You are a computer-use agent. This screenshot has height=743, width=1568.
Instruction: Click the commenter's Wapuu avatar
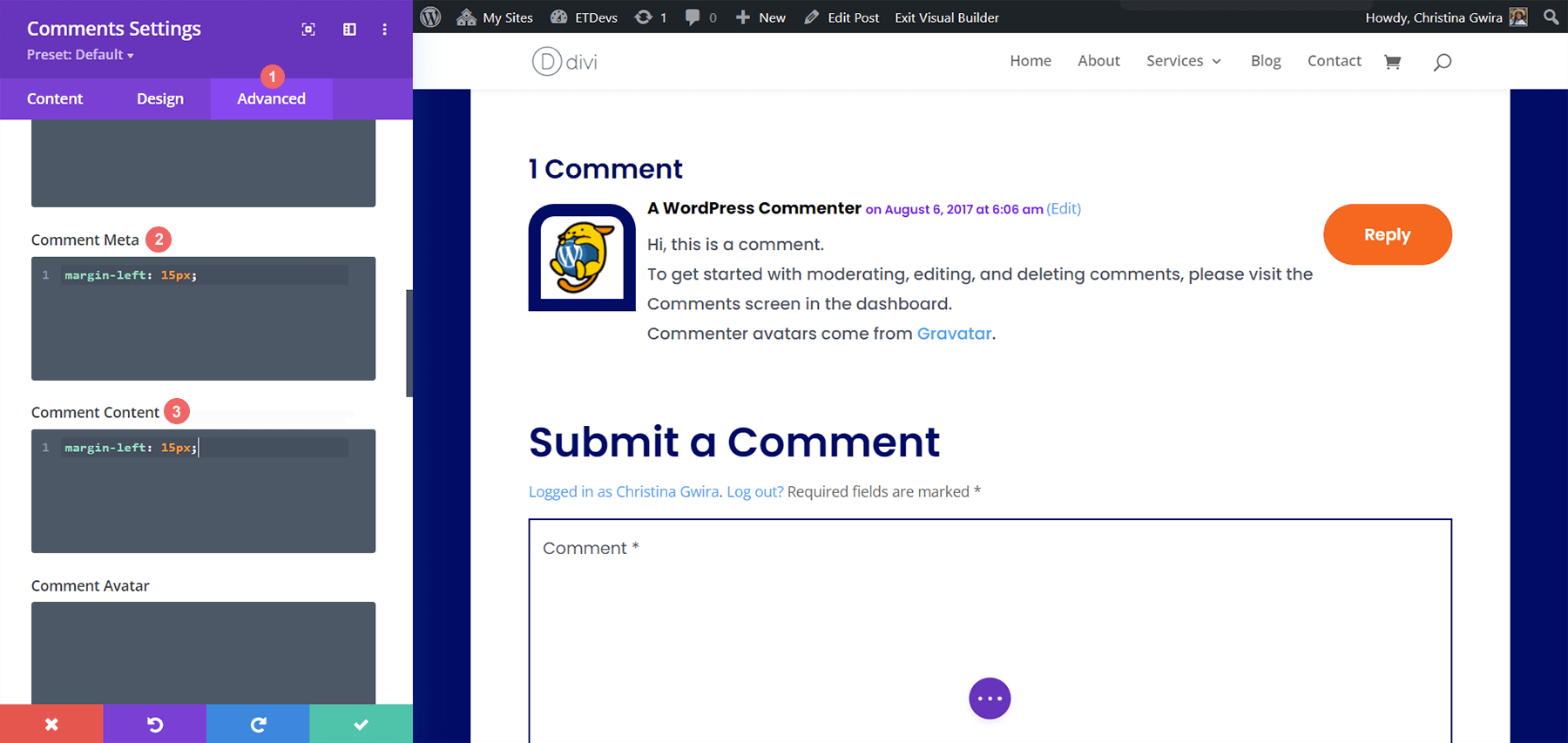[x=582, y=258]
